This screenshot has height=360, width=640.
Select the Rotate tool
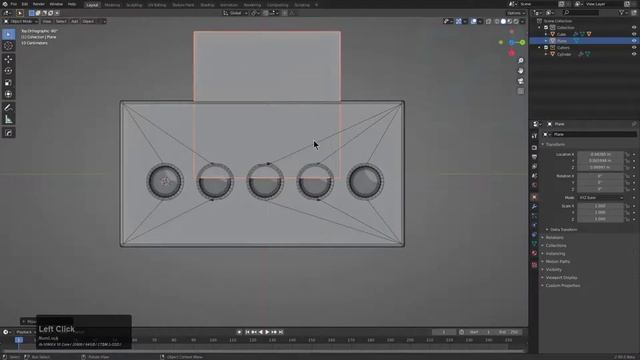[8, 71]
